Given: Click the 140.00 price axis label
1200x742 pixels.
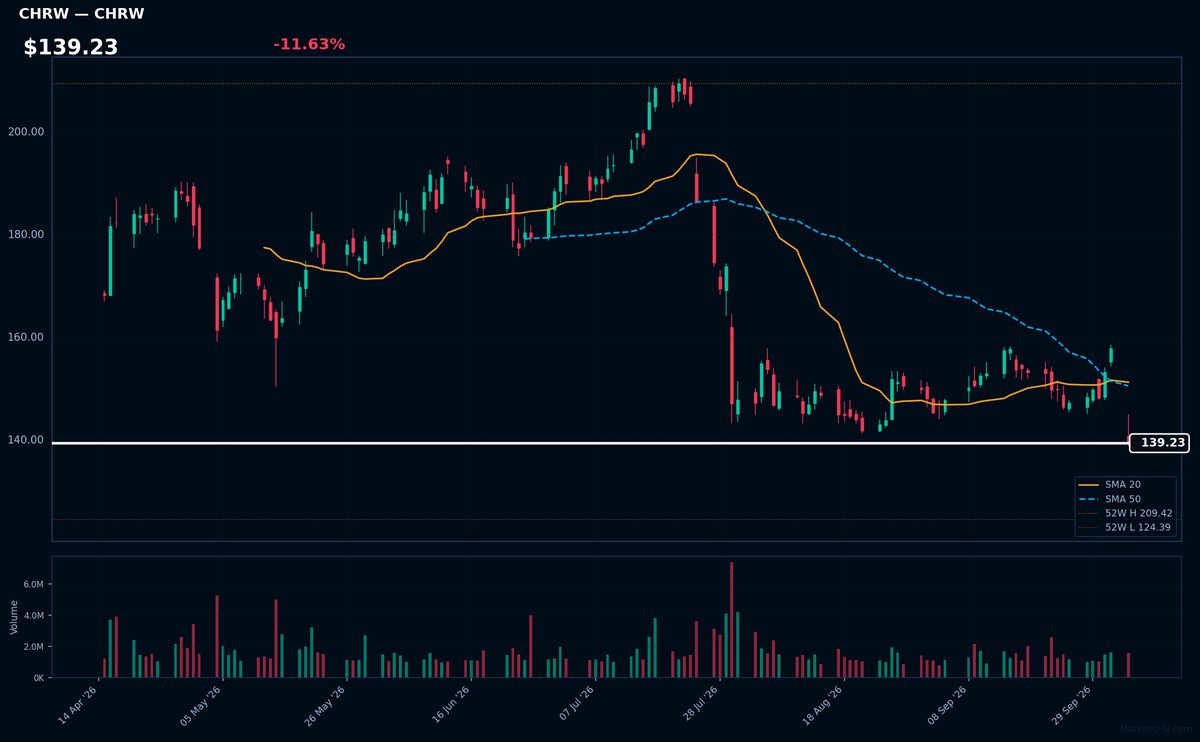Looking at the screenshot, I should (x=28, y=440).
